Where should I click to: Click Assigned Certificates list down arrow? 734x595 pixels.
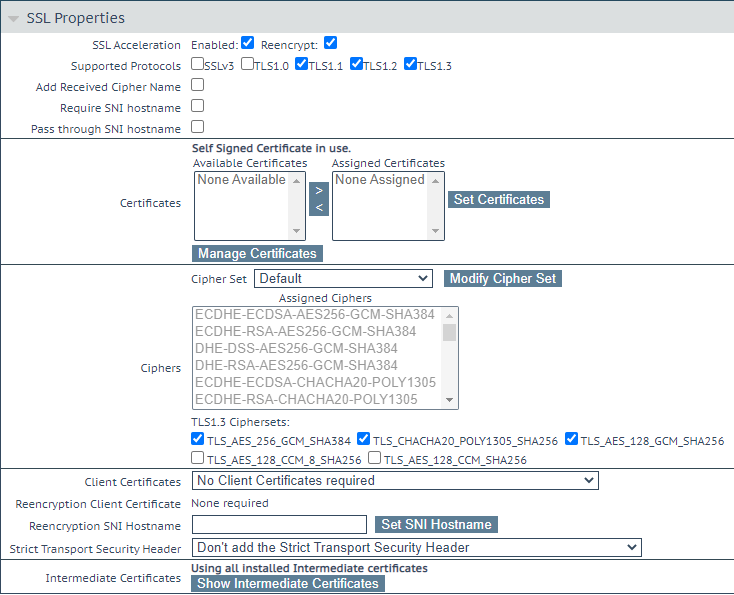435,231
